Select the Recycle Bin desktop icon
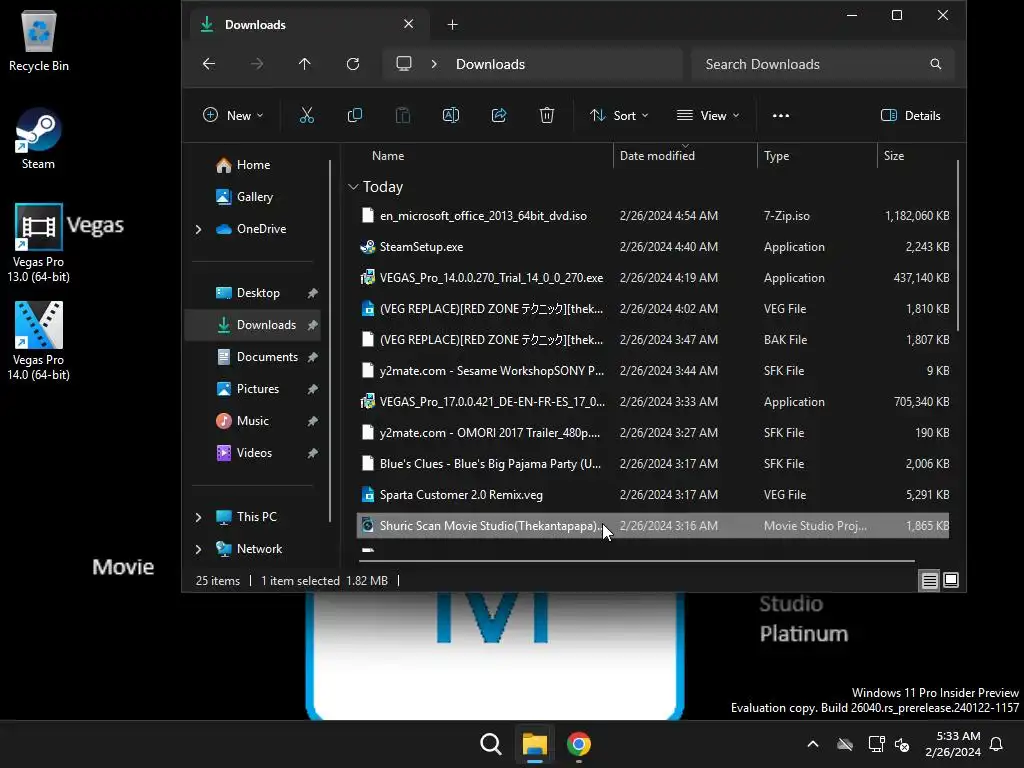Screen dimensions: 1024x768 click(39, 40)
